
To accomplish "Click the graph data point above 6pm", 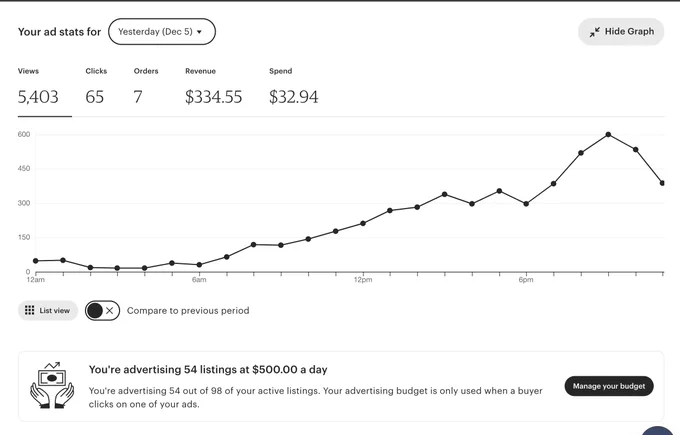I will point(526,204).
